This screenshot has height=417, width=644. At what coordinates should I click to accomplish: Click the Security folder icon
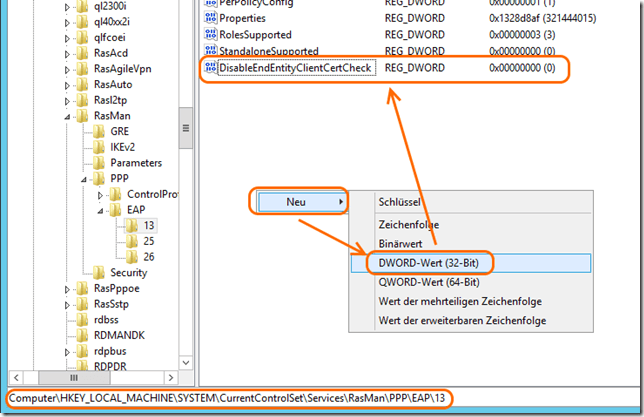100,272
